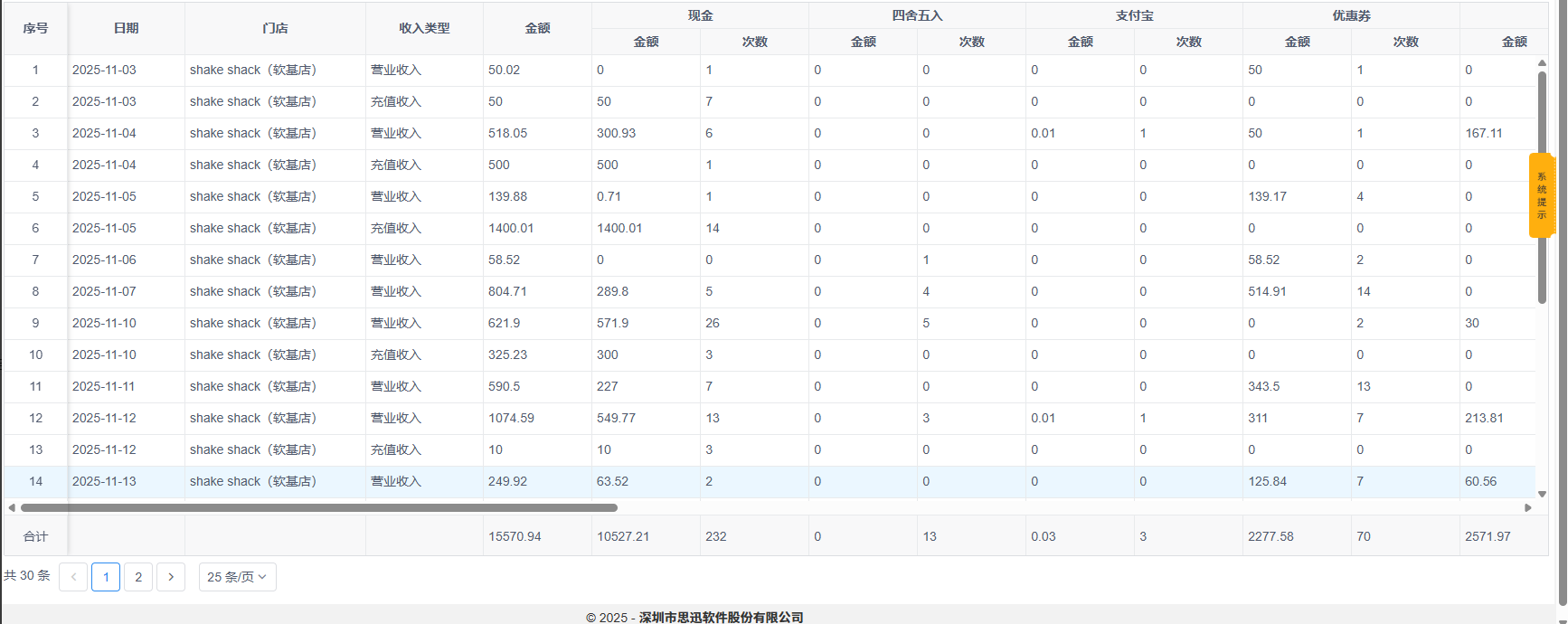
Task: Click the 日期 column header
Action: pos(127,28)
